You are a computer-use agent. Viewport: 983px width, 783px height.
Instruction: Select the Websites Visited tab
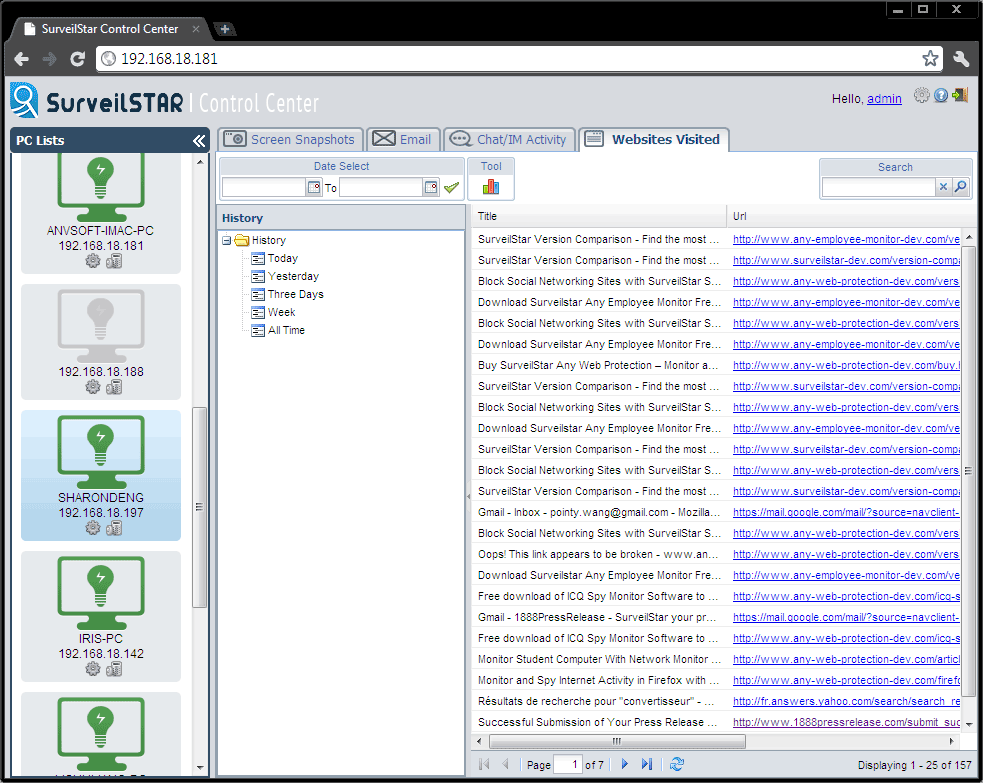(654, 139)
